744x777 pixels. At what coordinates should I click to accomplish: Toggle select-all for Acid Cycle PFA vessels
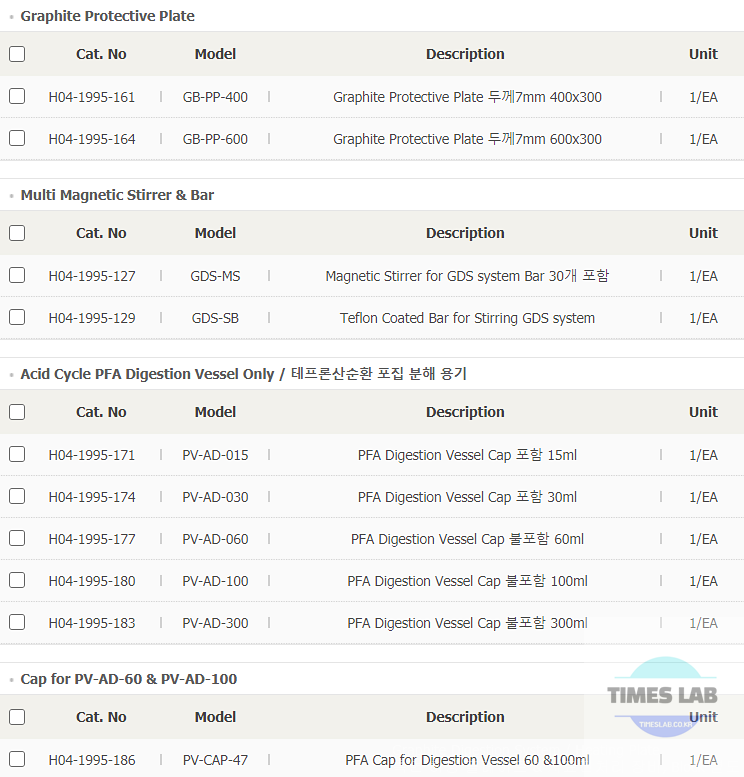[17, 412]
